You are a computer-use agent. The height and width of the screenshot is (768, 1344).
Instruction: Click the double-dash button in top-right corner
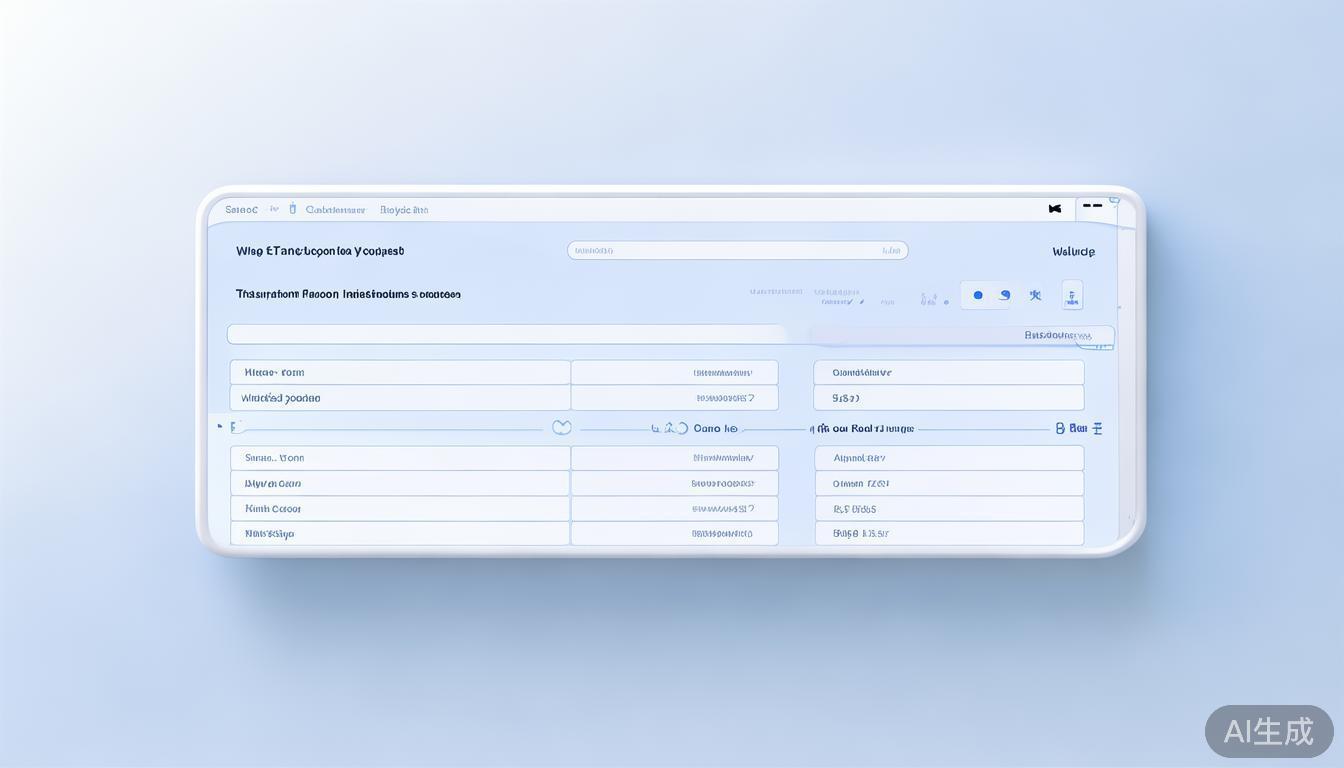pyautogui.click(x=1092, y=206)
